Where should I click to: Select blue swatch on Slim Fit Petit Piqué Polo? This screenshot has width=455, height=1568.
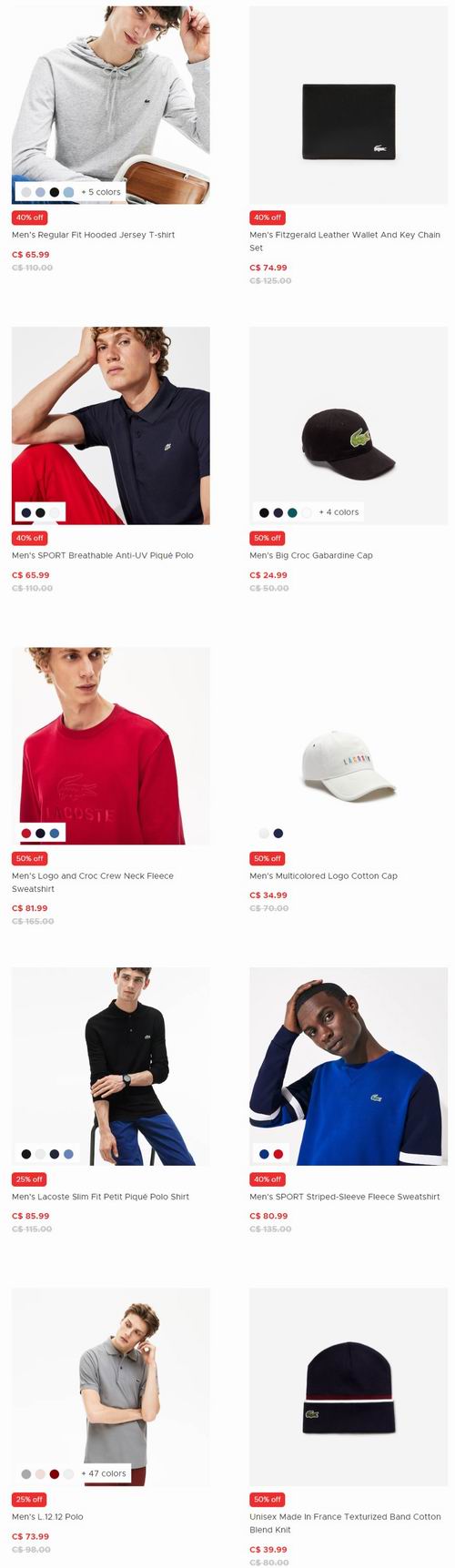(68, 1154)
